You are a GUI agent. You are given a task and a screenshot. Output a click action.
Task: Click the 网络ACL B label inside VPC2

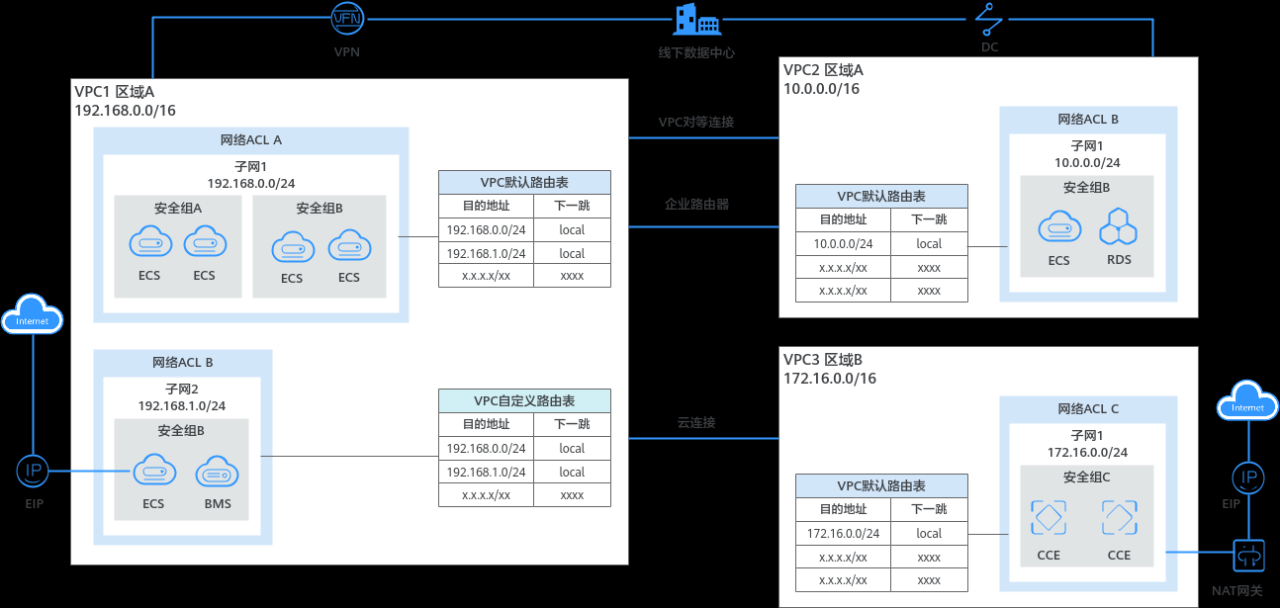pyautogui.click(x=1089, y=119)
